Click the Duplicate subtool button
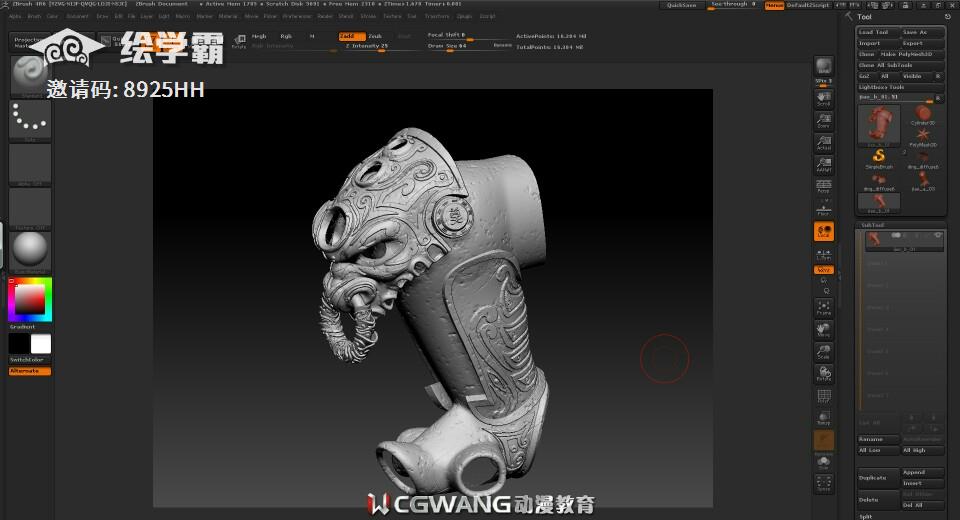The image size is (960, 520). [x=878, y=478]
